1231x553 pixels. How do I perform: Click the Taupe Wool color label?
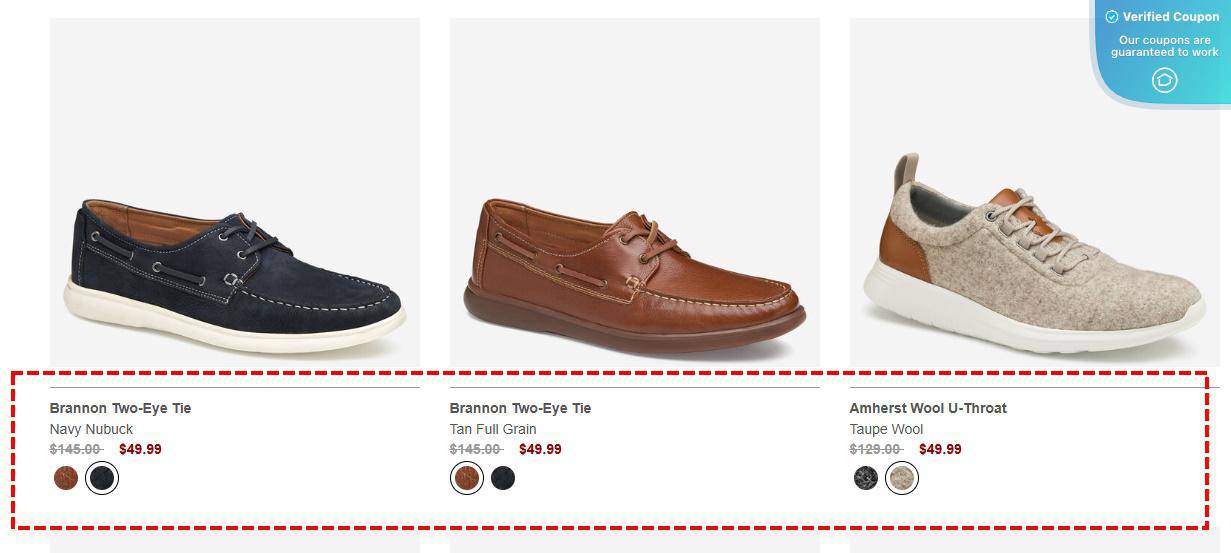point(886,429)
